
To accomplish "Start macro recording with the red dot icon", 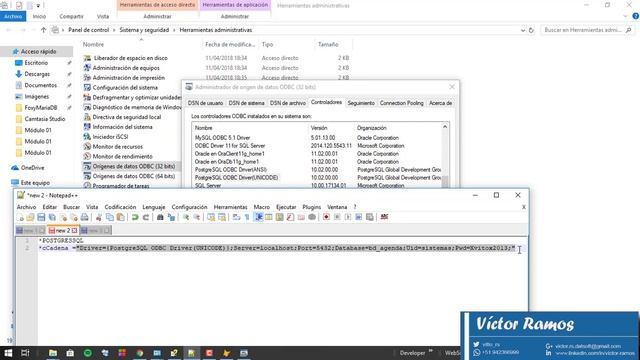I will [326, 217].
